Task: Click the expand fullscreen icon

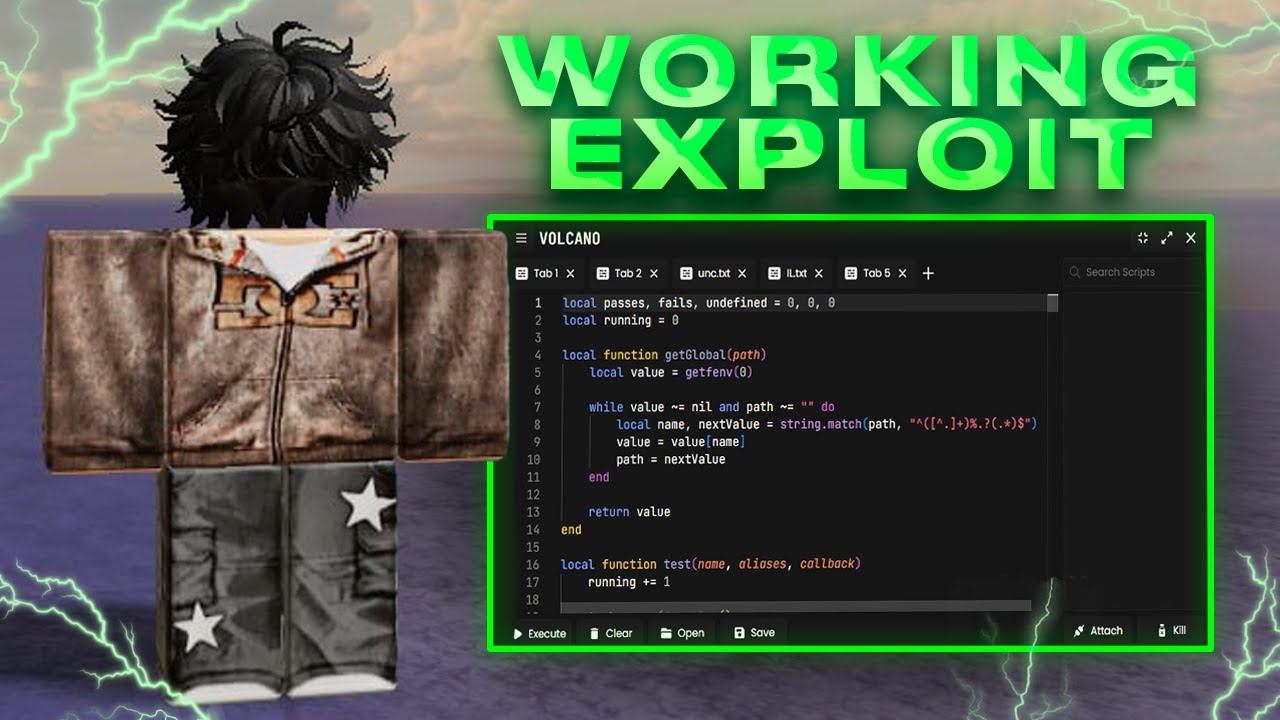Action: (x=1167, y=238)
